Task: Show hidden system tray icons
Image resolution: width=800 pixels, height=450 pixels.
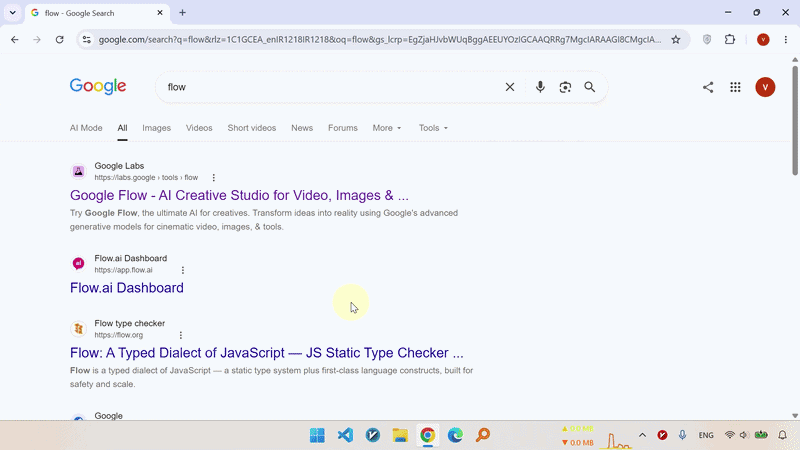Action: pyautogui.click(x=642, y=435)
